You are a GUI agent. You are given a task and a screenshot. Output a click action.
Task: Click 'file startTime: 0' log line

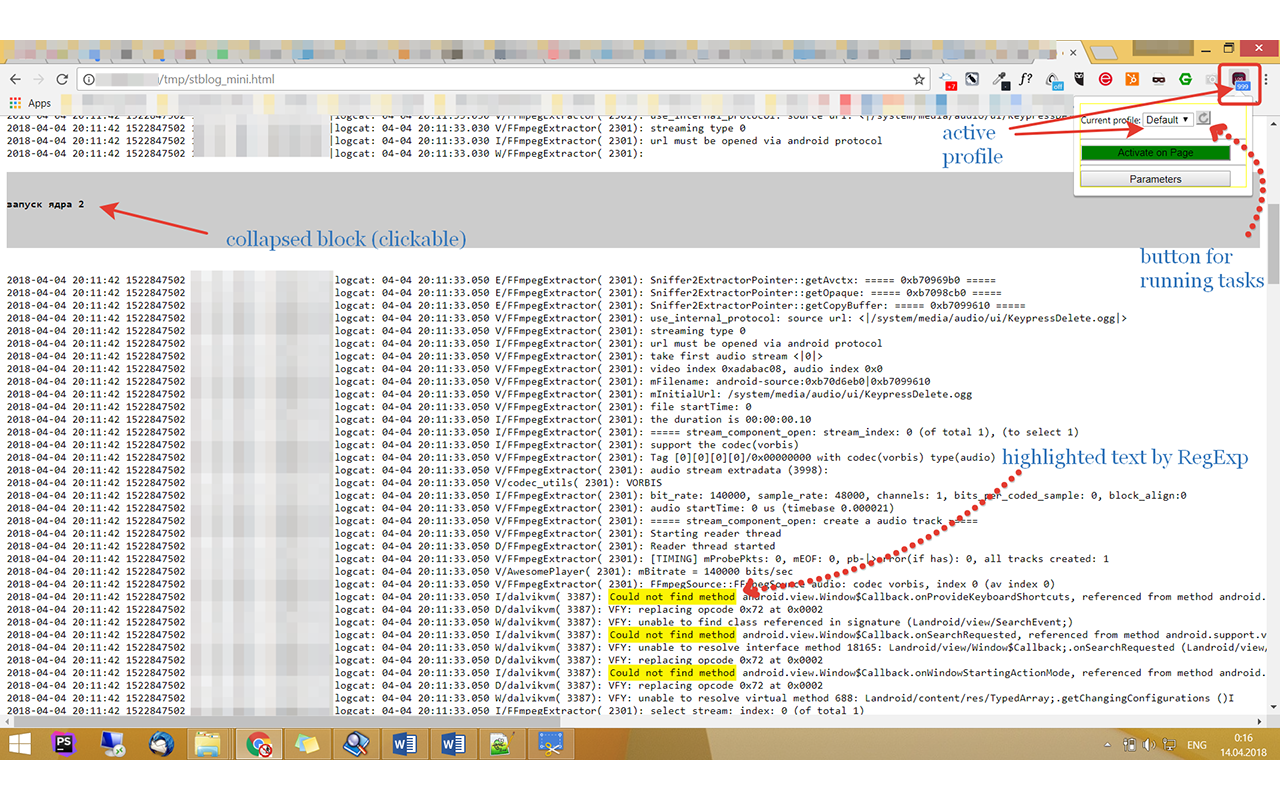click(x=700, y=407)
